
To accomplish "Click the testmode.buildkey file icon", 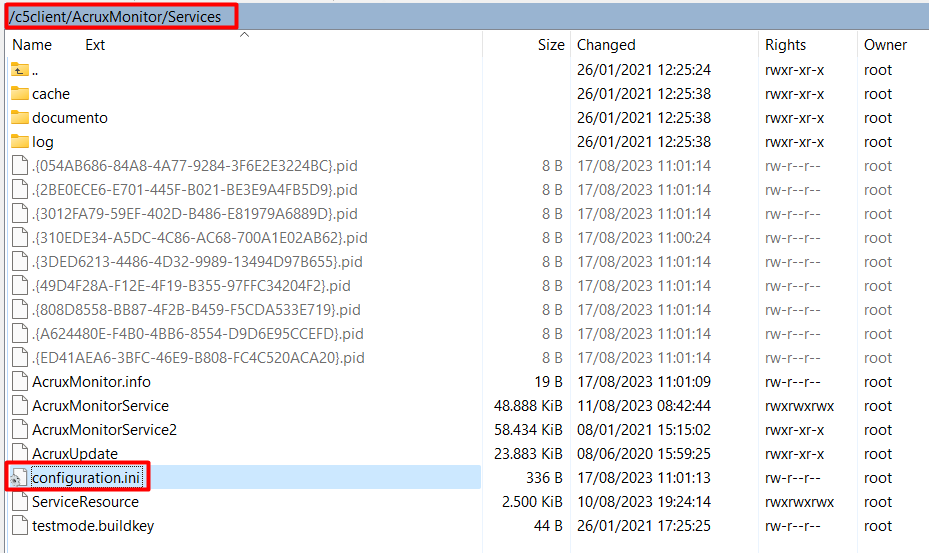I will 20,526.
